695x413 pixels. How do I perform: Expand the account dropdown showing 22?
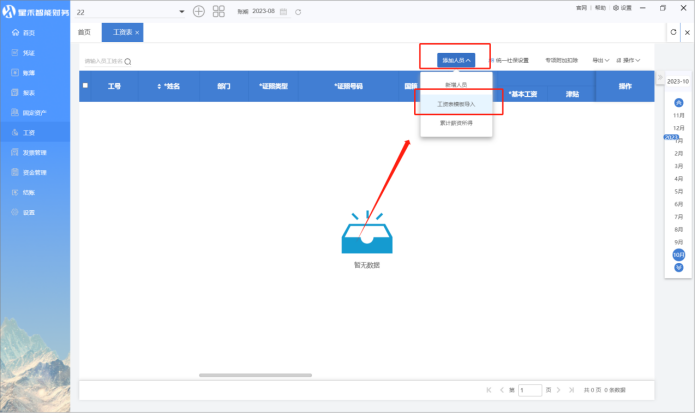point(181,11)
